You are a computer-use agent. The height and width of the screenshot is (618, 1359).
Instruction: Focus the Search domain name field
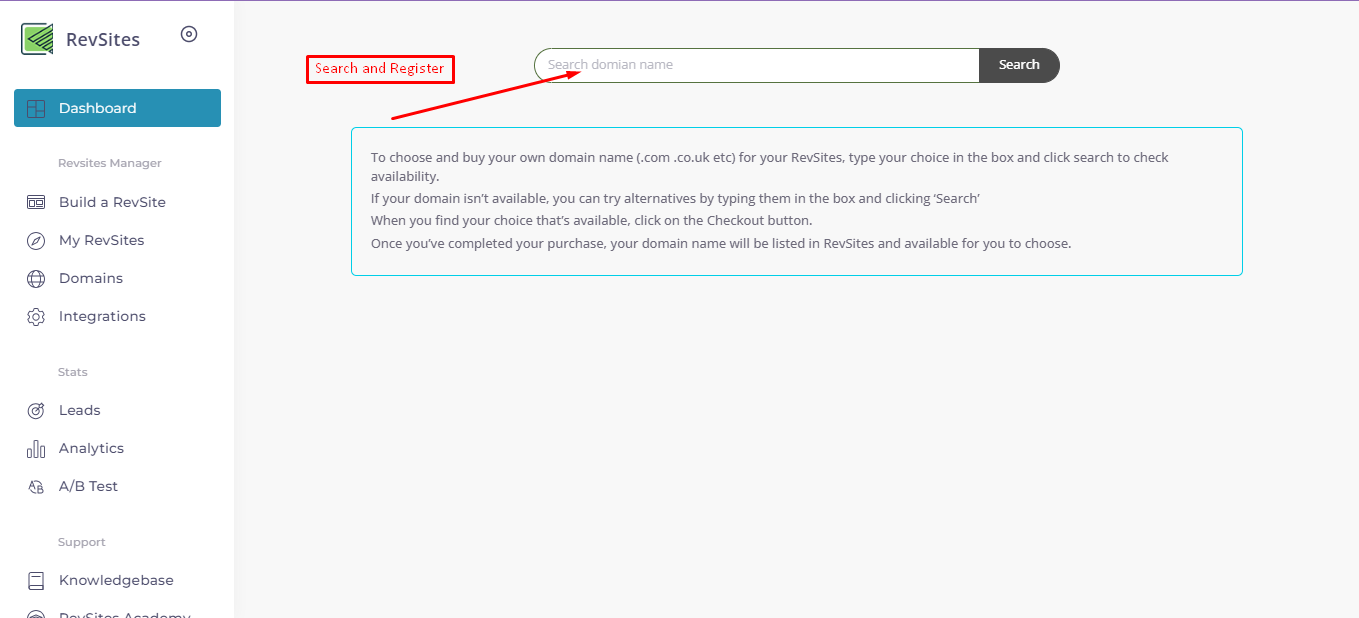[x=760, y=65]
